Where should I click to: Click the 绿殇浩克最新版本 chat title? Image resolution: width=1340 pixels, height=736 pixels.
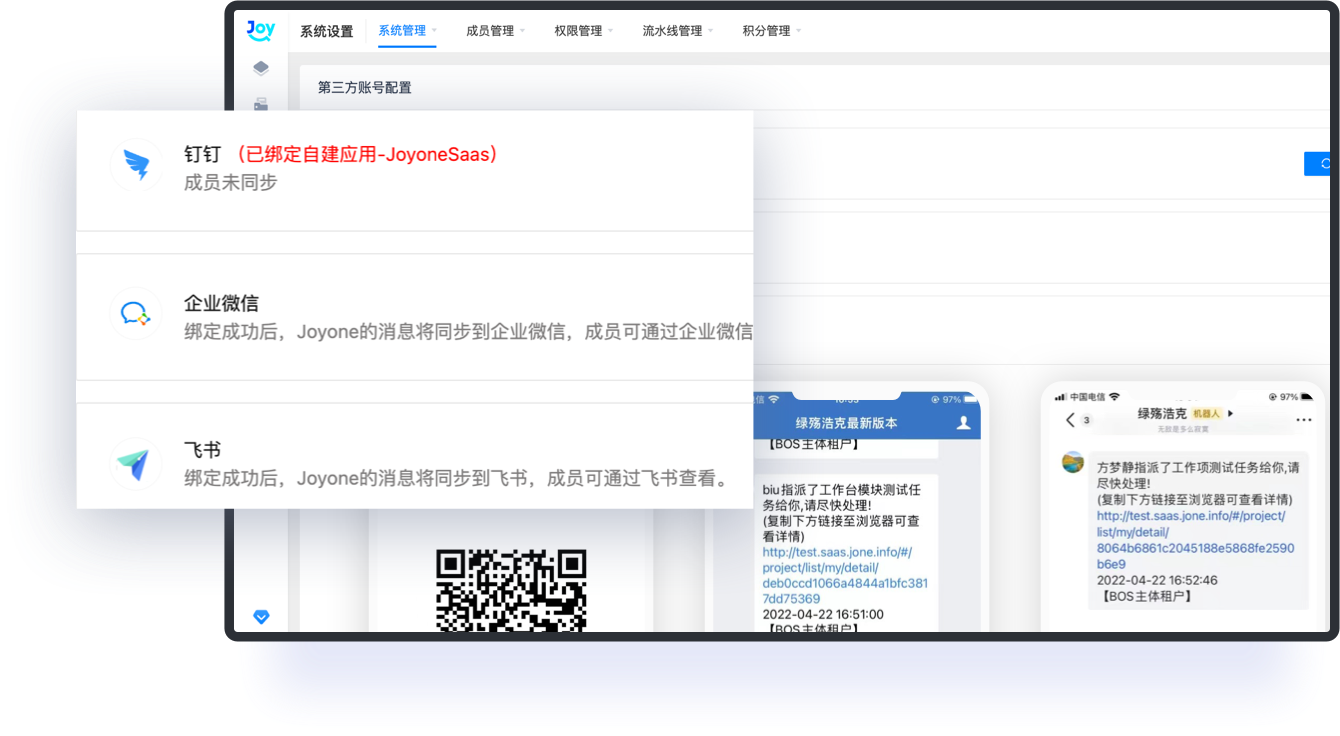[x=846, y=423]
